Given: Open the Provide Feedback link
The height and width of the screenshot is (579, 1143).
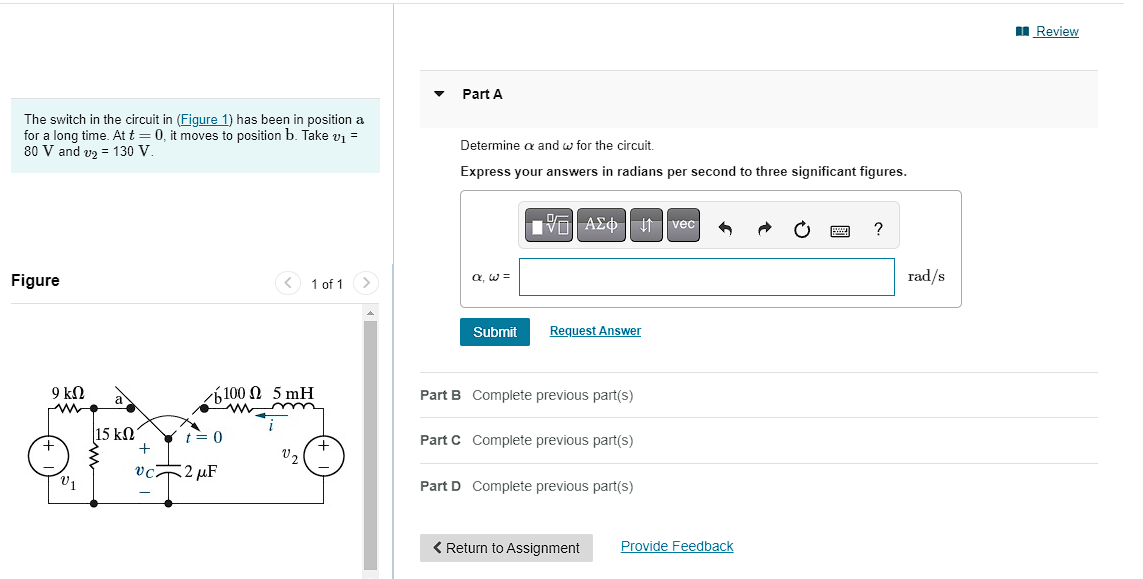Looking at the screenshot, I should [x=676, y=546].
